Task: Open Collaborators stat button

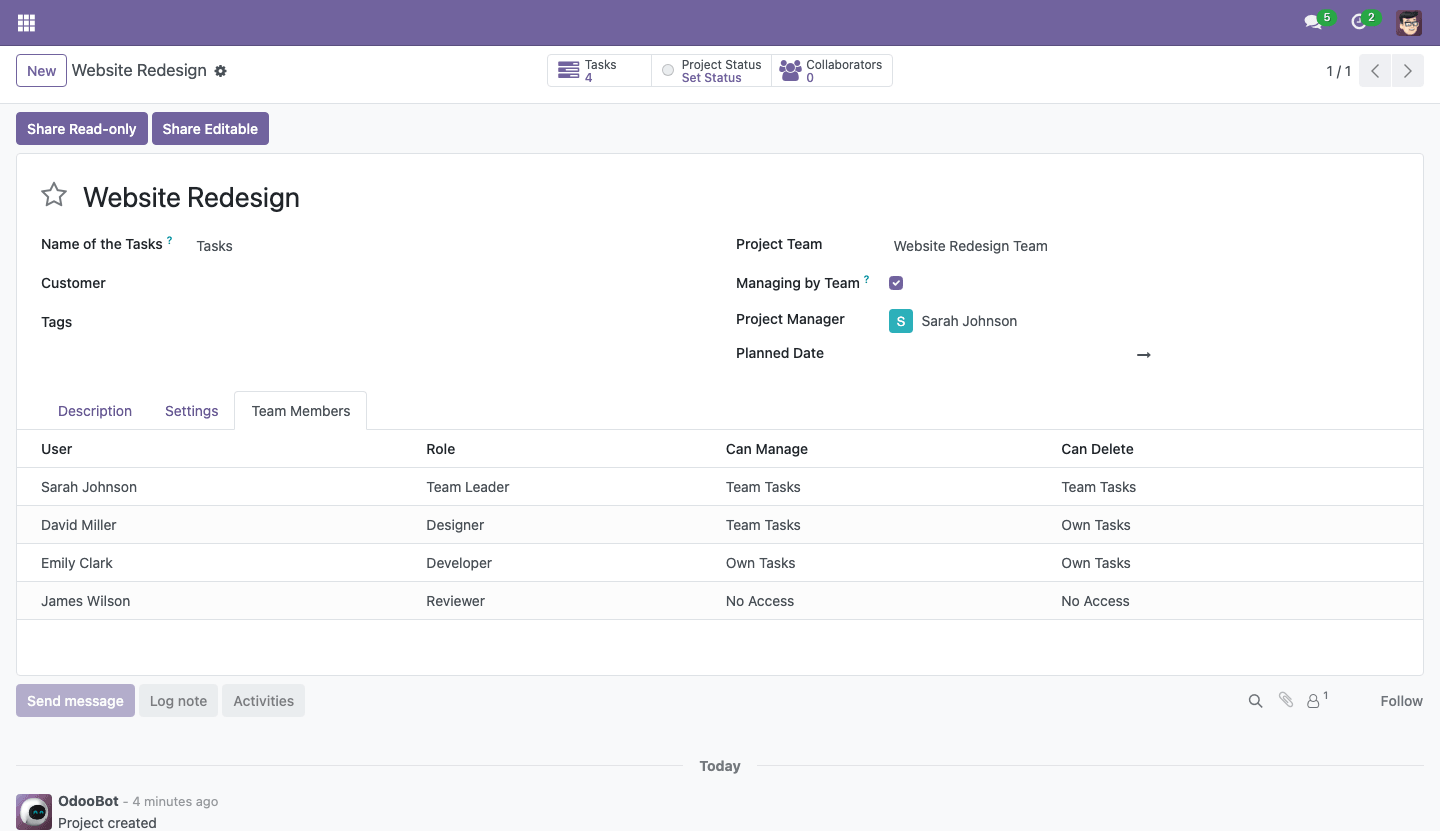Action: pyautogui.click(x=832, y=71)
